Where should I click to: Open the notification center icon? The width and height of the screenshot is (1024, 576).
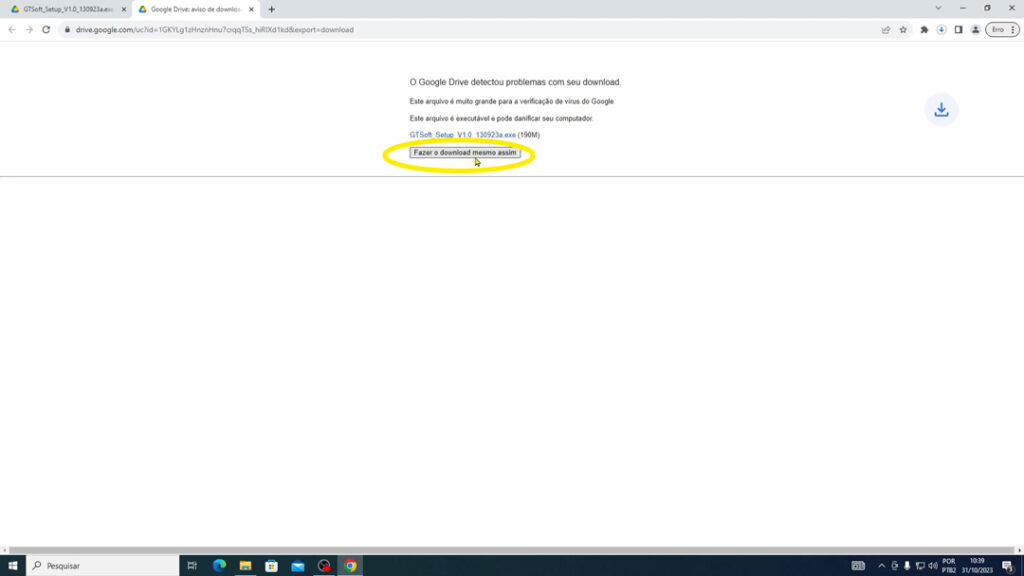click(x=1008, y=566)
